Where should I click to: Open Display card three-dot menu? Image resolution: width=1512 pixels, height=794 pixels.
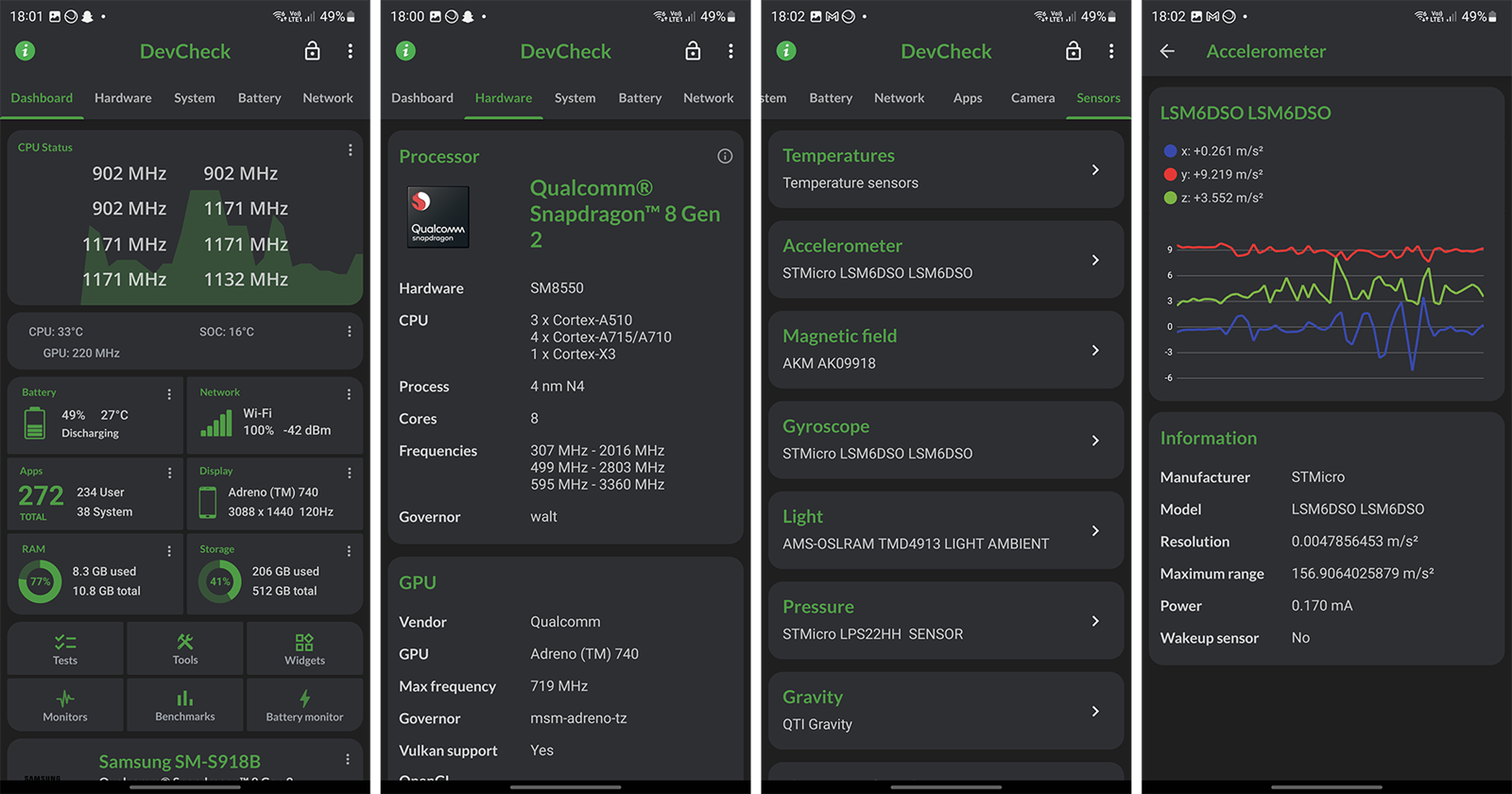[349, 473]
